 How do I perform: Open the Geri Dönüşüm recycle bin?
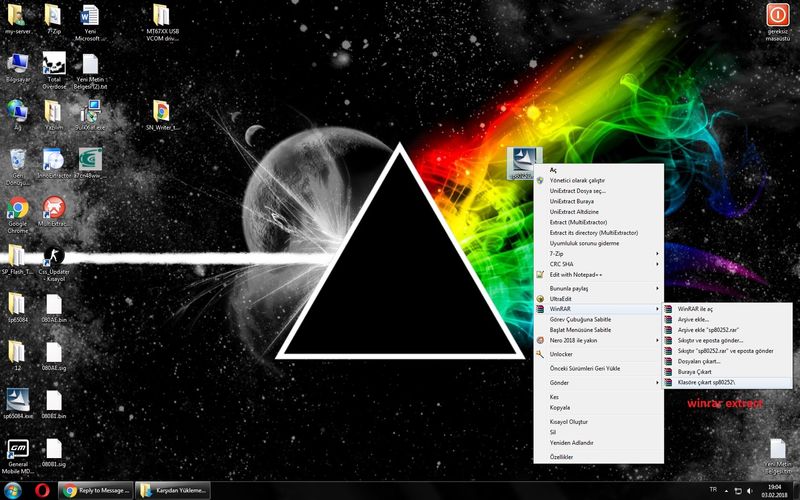tap(17, 160)
